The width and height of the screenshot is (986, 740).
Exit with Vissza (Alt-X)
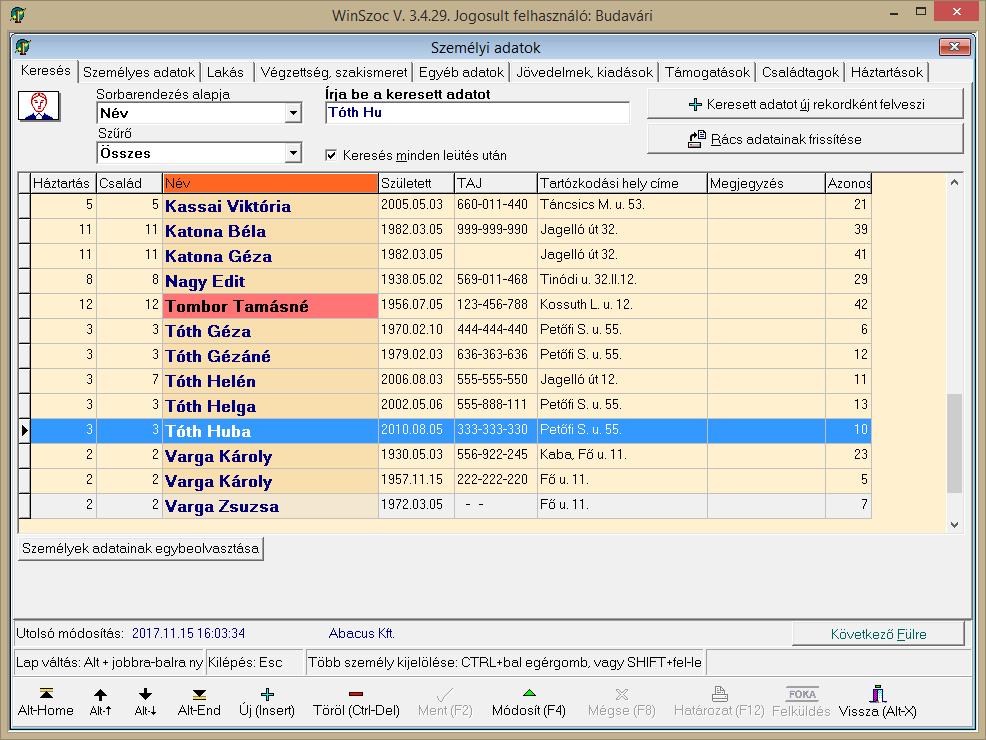tap(878, 702)
